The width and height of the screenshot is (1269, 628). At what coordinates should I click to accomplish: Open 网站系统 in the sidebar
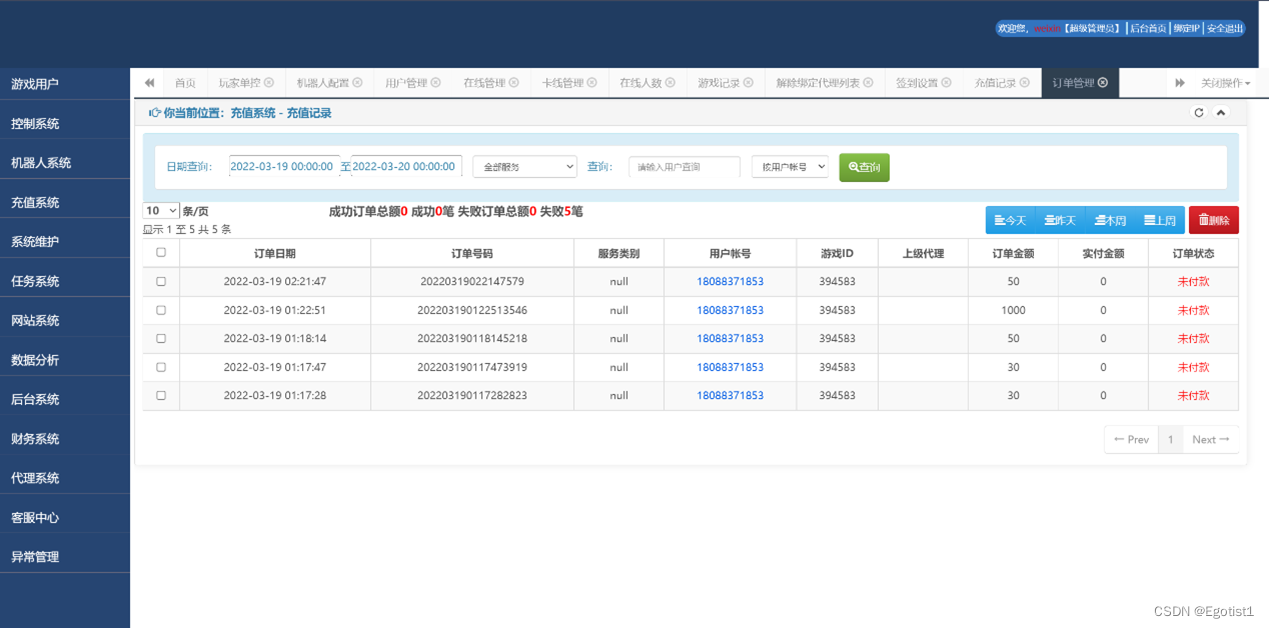click(x=65, y=321)
